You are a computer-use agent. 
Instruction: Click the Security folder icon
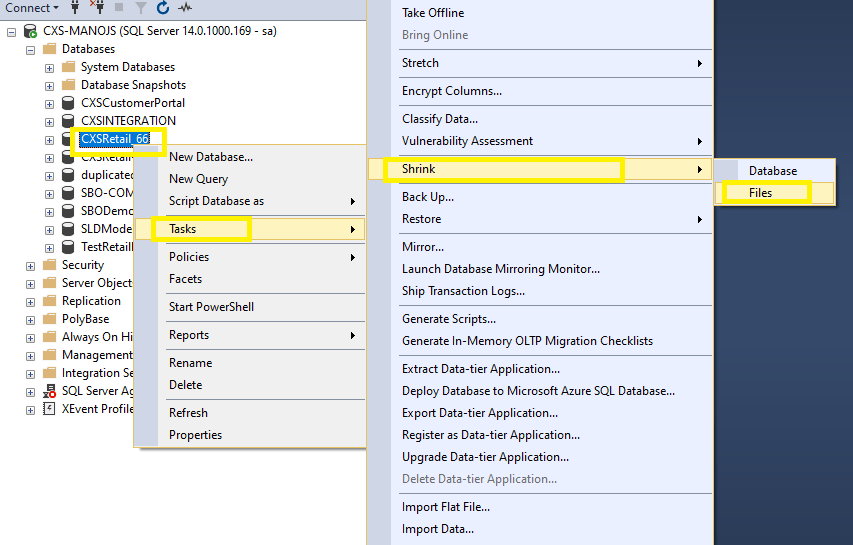[50, 264]
